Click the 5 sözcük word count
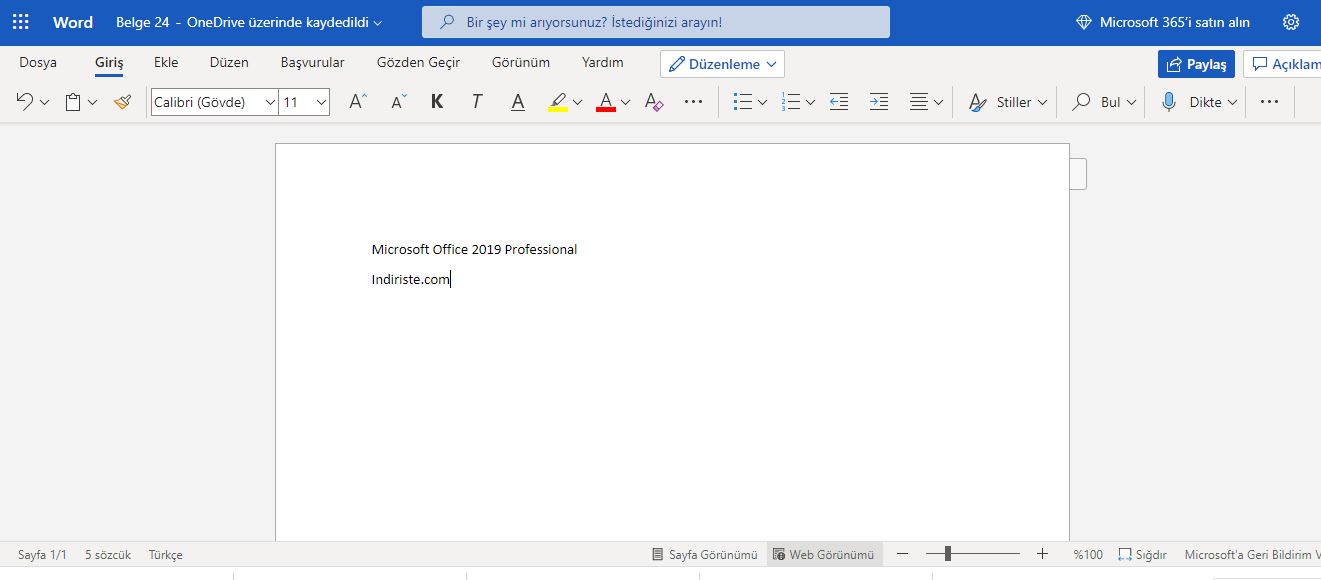Viewport: 1321px width, 580px height. coord(108,554)
